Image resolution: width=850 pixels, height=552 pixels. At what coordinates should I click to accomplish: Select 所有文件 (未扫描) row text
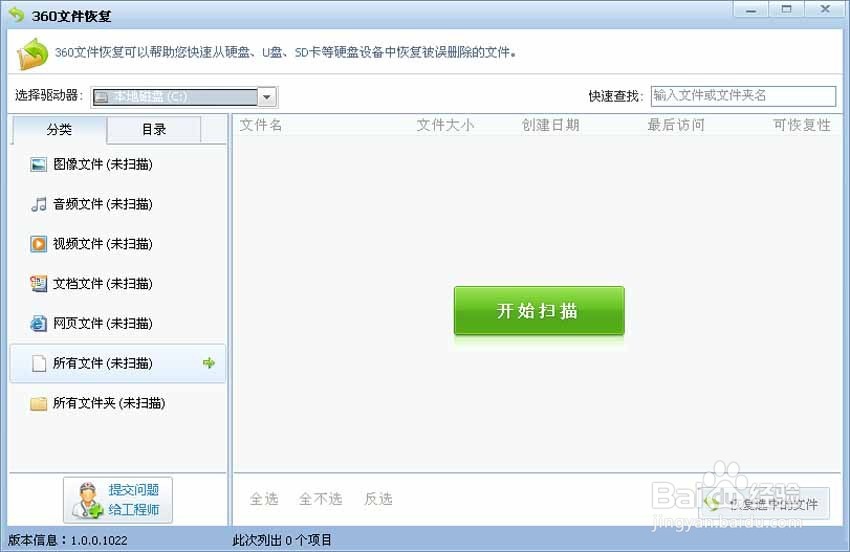coord(102,363)
